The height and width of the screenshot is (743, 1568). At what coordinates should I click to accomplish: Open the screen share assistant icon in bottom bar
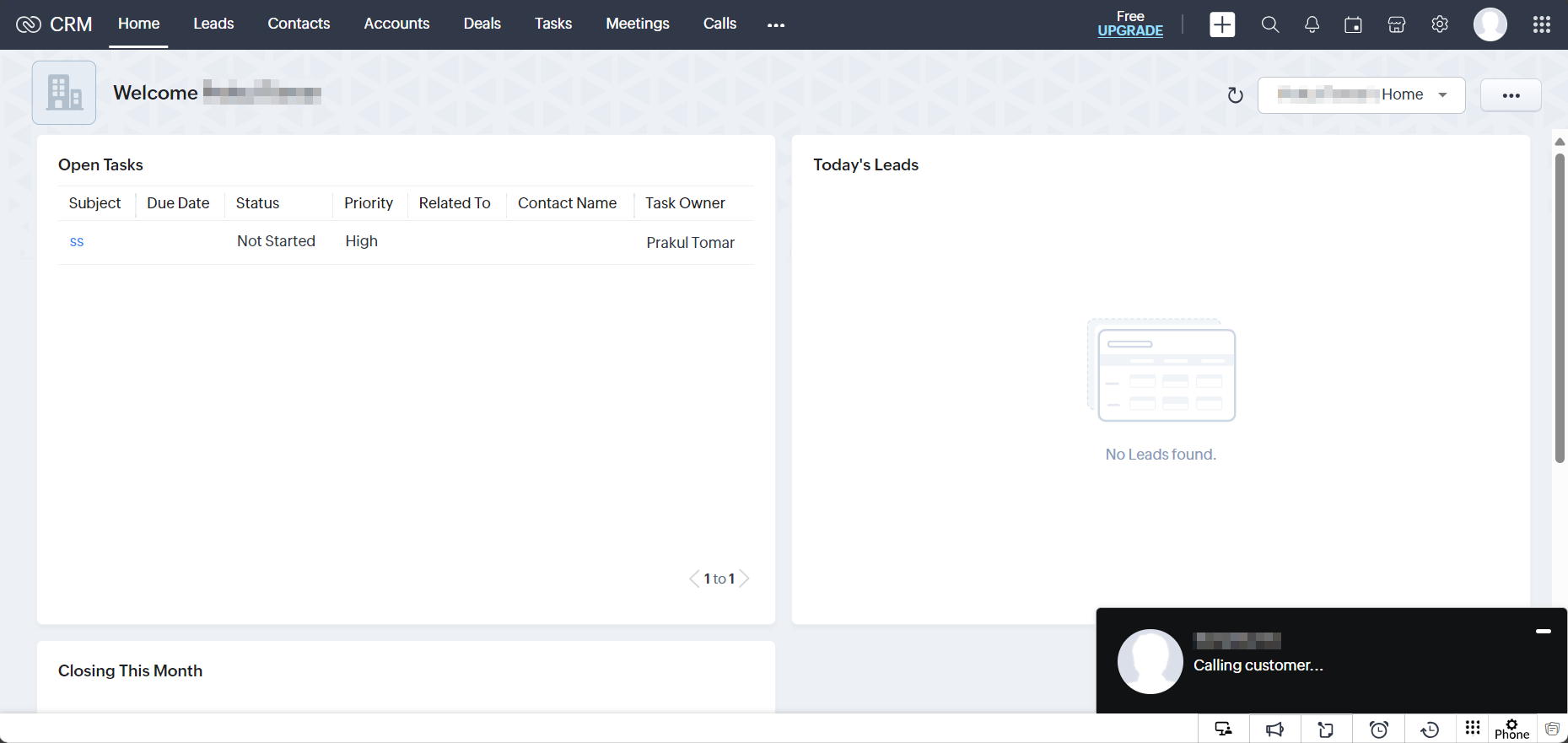(1223, 730)
